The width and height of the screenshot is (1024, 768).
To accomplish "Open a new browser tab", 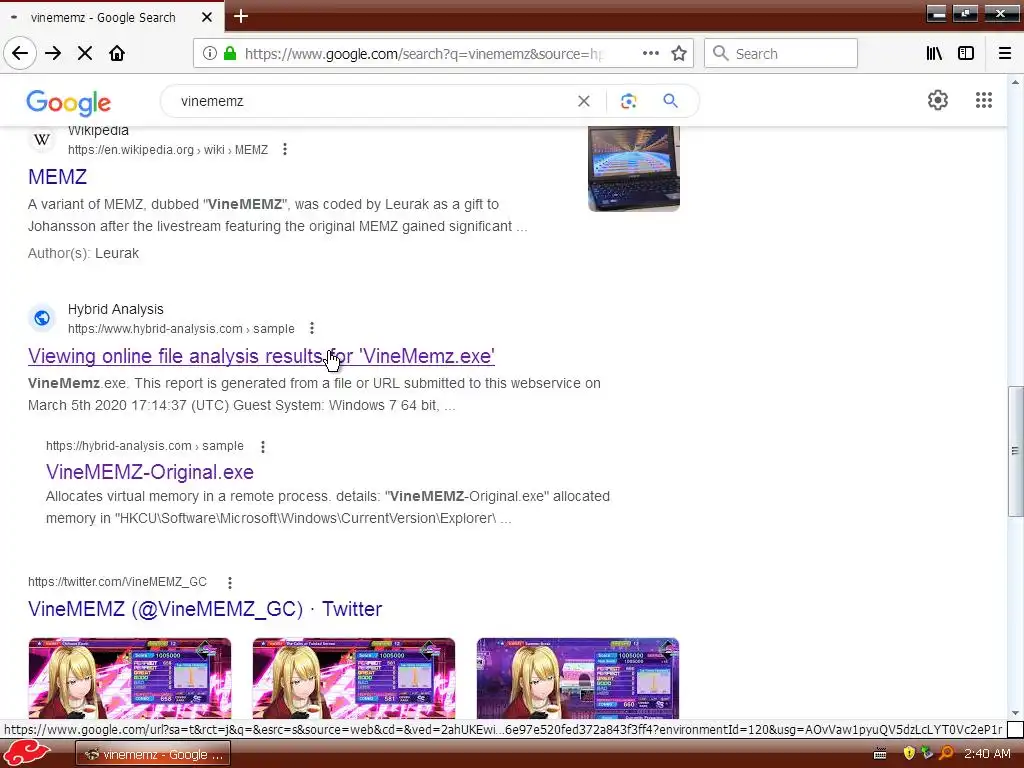I will click(x=241, y=16).
